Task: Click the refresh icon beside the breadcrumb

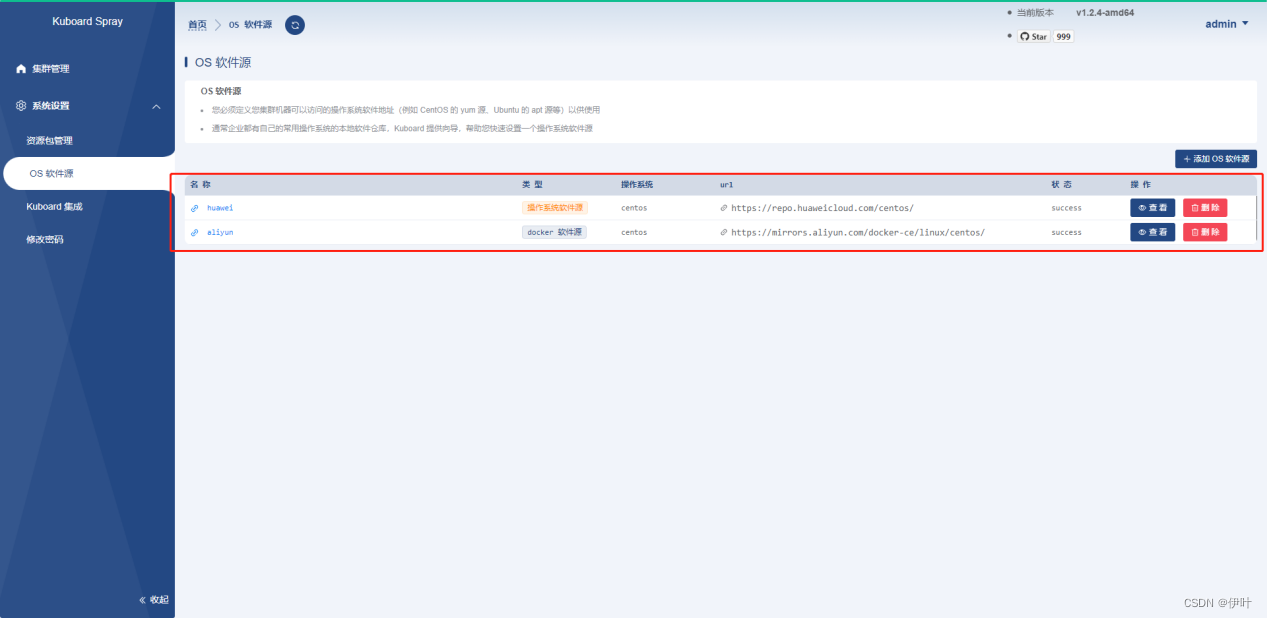Action: pyautogui.click(x=295, y=25)
